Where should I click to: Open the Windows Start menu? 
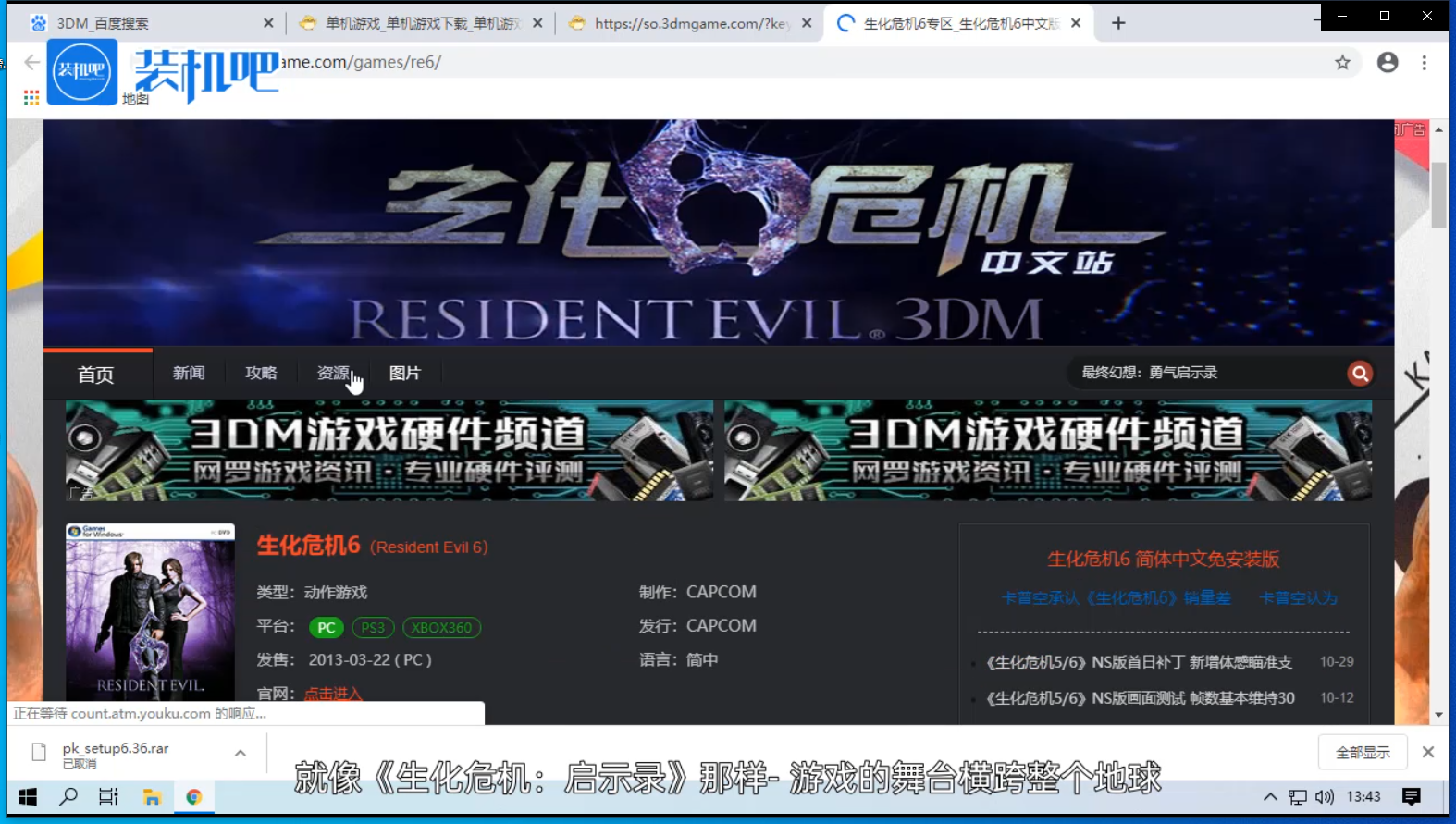(x=28, y=796)
